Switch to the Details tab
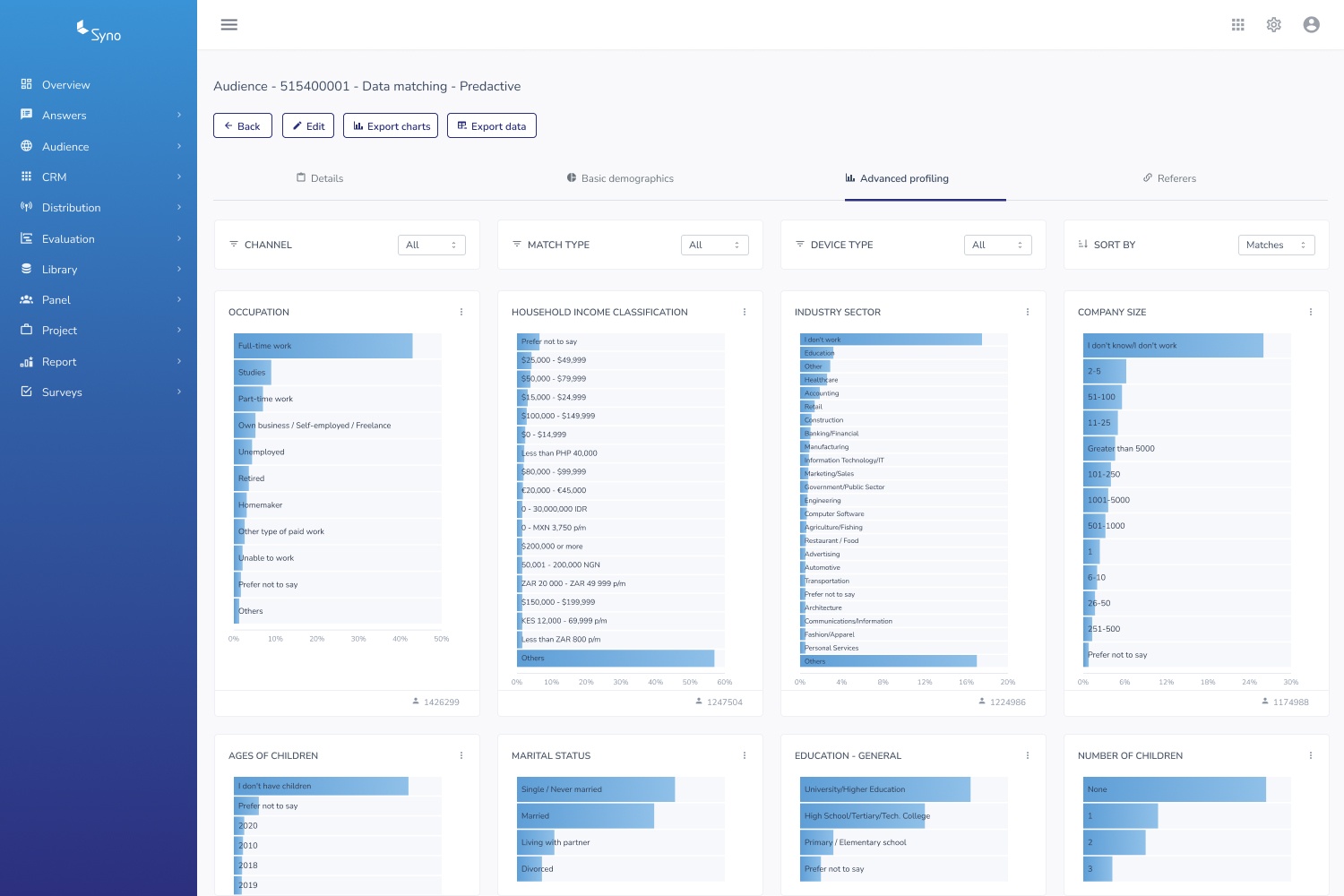The width and height of the screenshot is (1344, 896). (x=320, y=178)
